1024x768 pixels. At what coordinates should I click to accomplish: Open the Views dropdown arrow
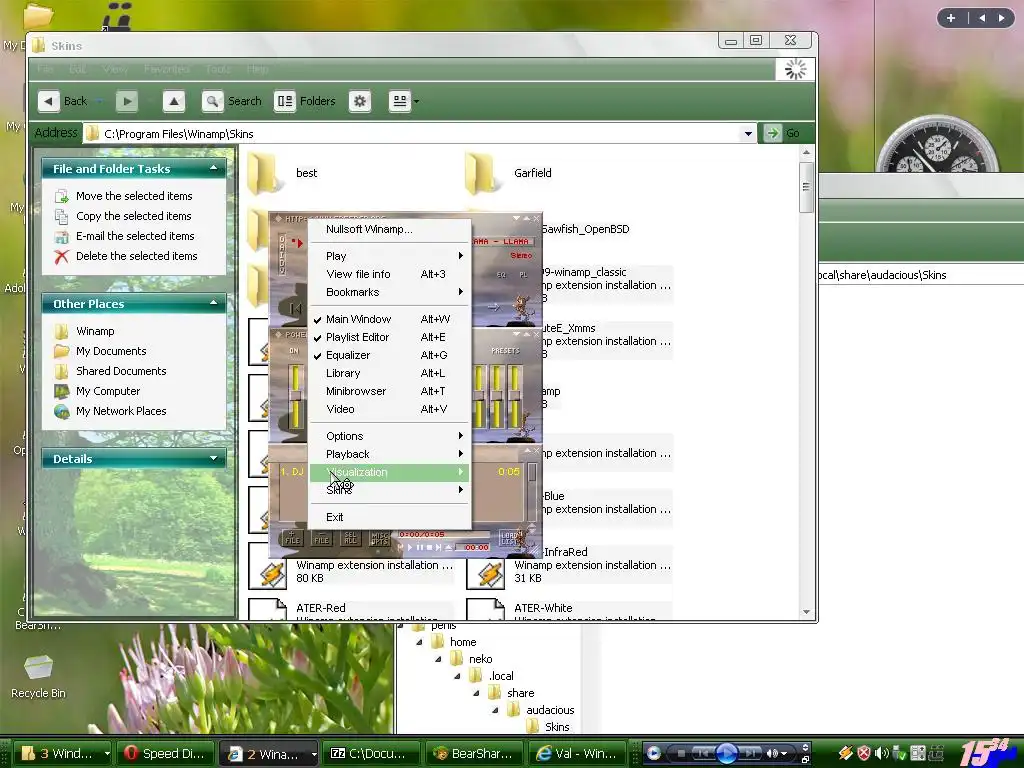tap(417, 101)
